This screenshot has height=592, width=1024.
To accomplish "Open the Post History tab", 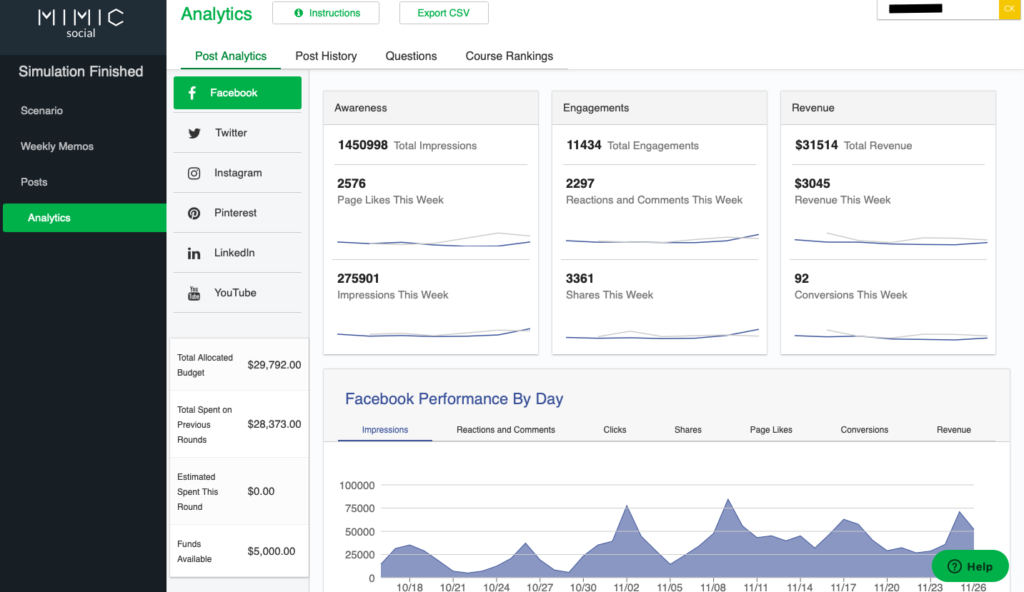I will pos(326,56).
